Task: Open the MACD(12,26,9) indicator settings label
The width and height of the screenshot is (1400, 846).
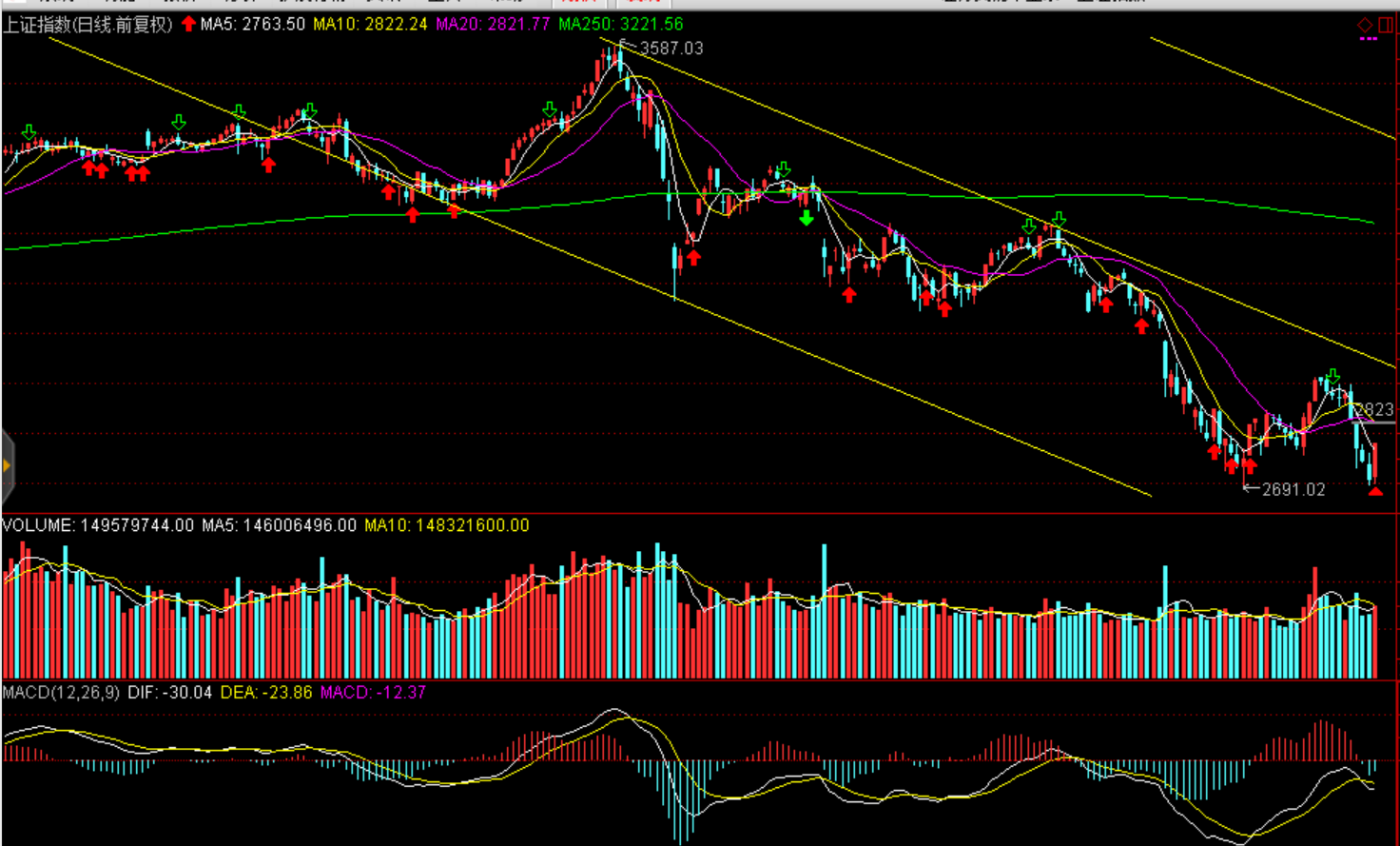Action: pos(61,692)
